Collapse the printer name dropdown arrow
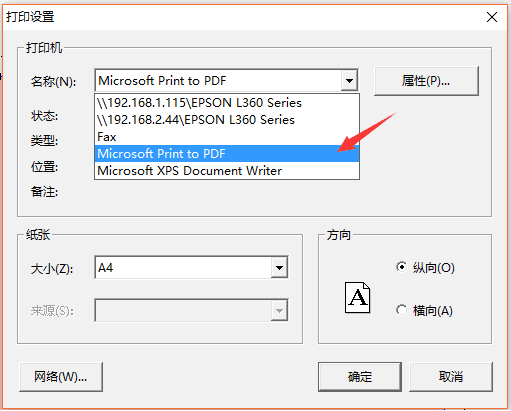 coord(349,80)
